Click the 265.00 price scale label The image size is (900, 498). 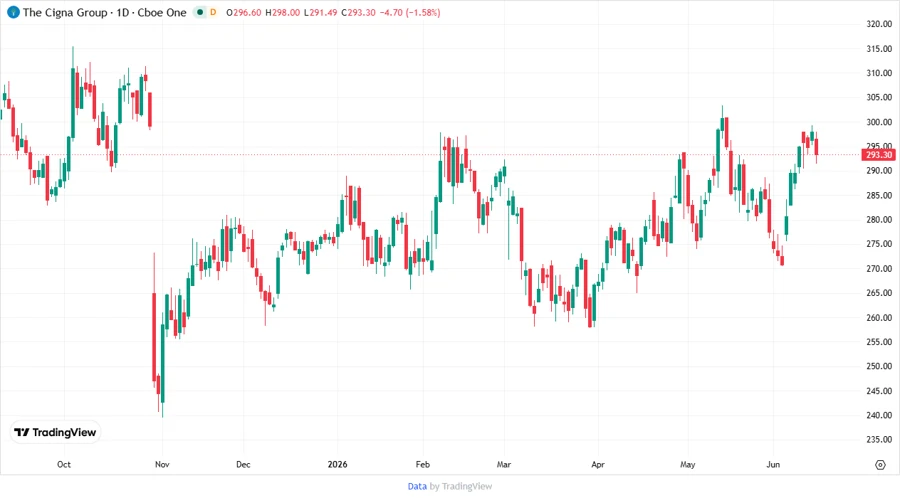click(879, 293)
